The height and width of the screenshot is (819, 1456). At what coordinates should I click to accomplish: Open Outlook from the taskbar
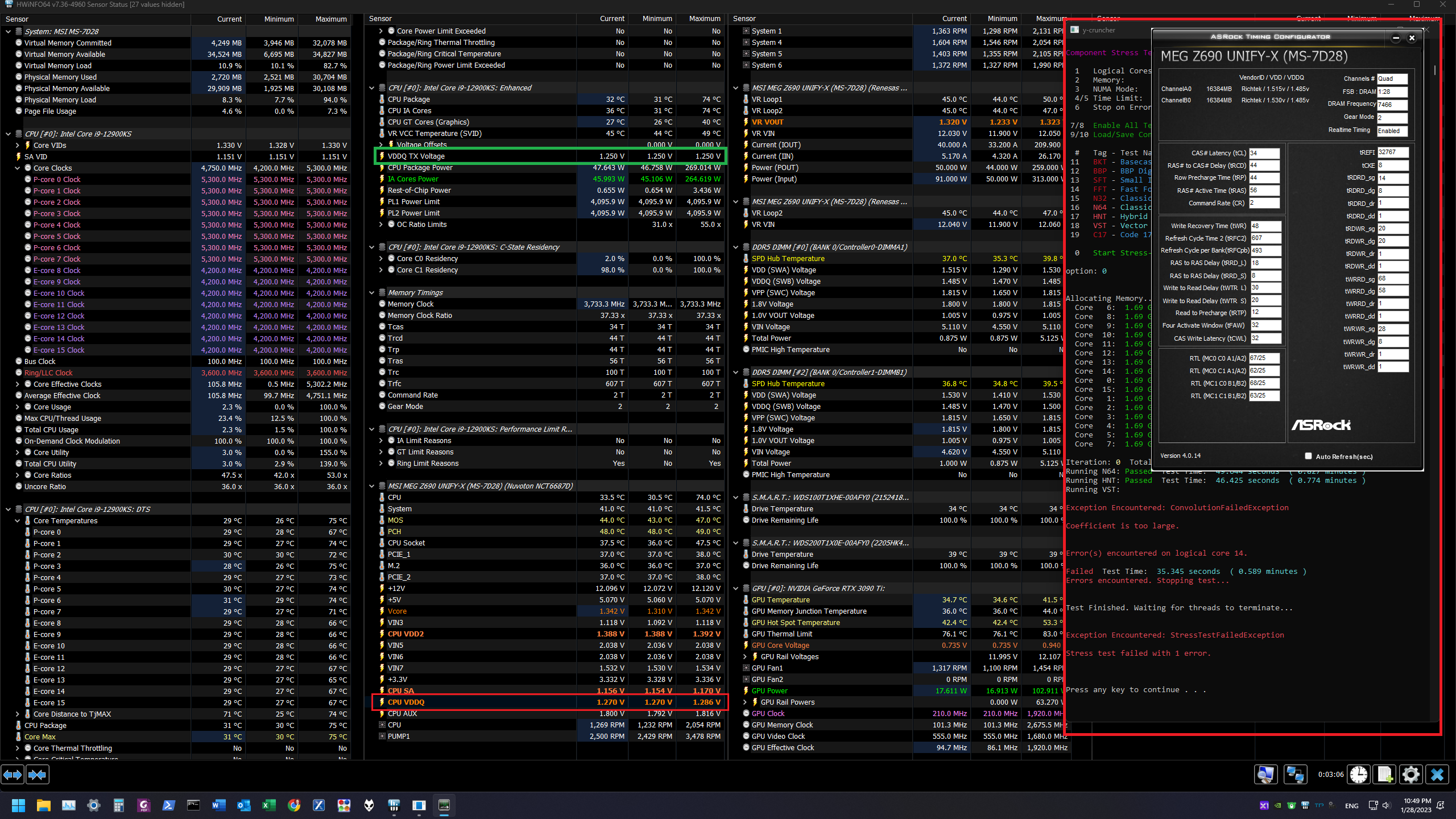244,805
